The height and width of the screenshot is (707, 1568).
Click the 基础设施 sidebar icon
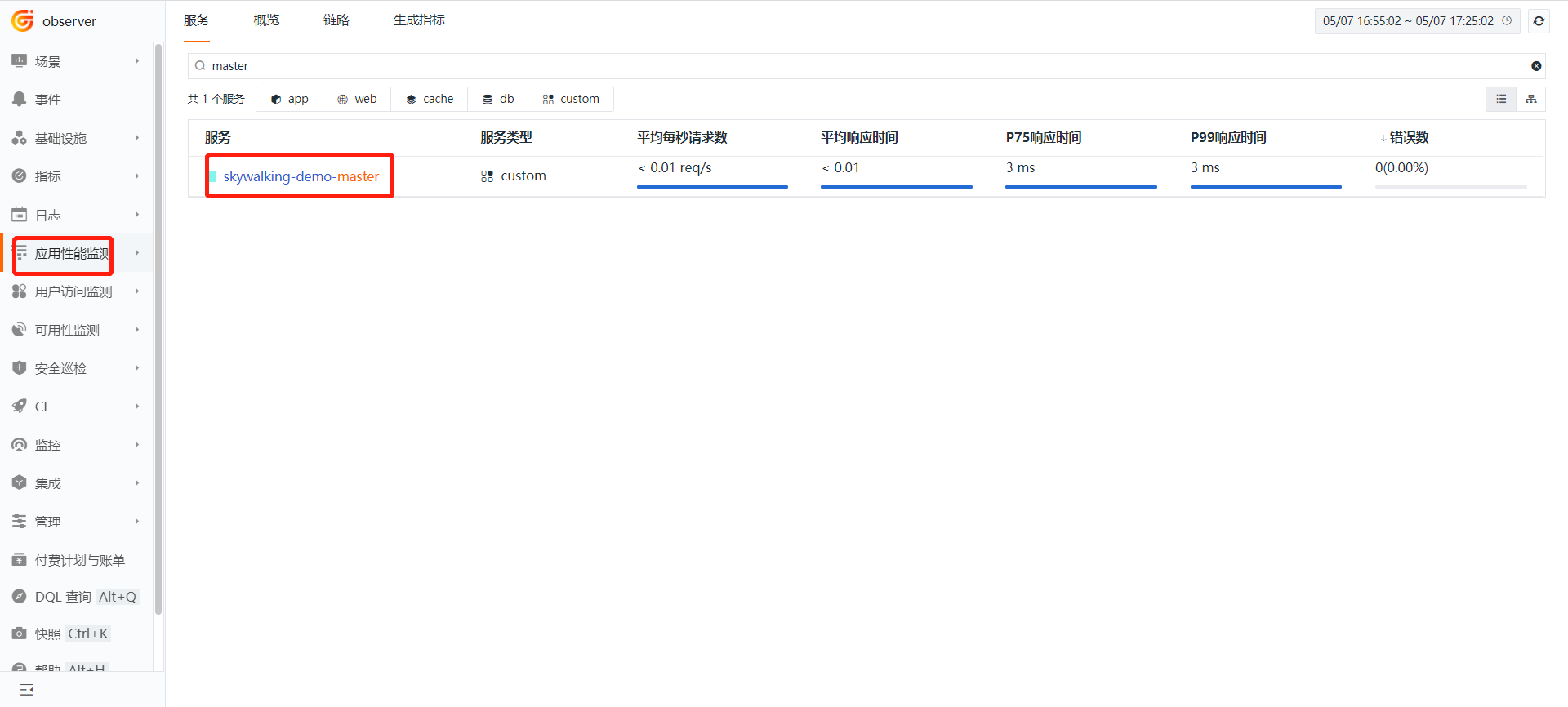[x=20, y=138]
